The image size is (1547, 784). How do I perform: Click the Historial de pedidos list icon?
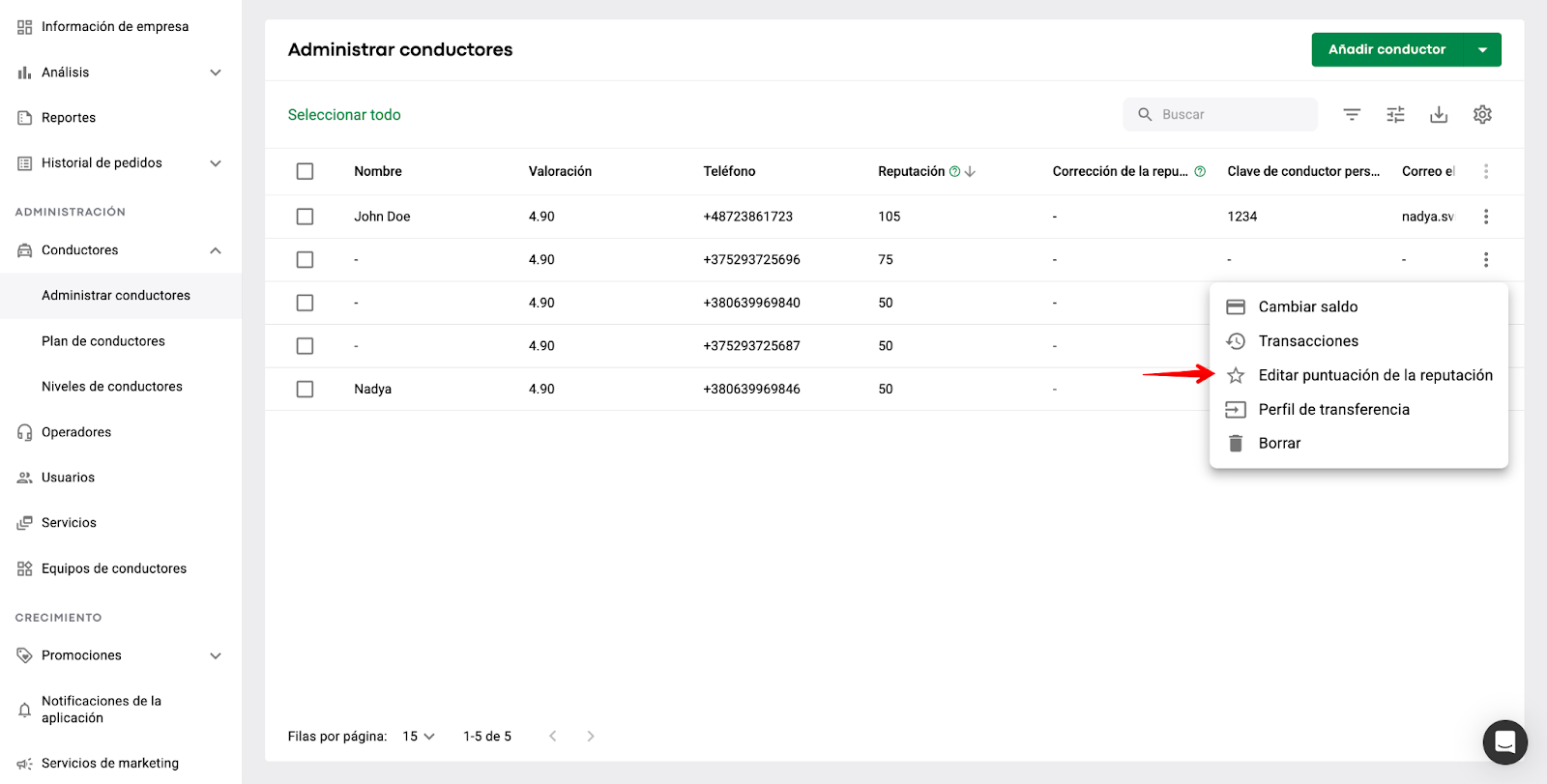(24, 163)
